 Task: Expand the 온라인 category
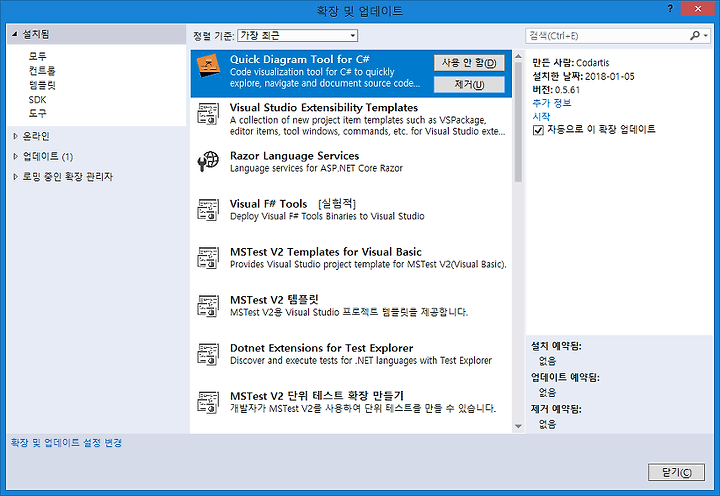click(15, 136)
